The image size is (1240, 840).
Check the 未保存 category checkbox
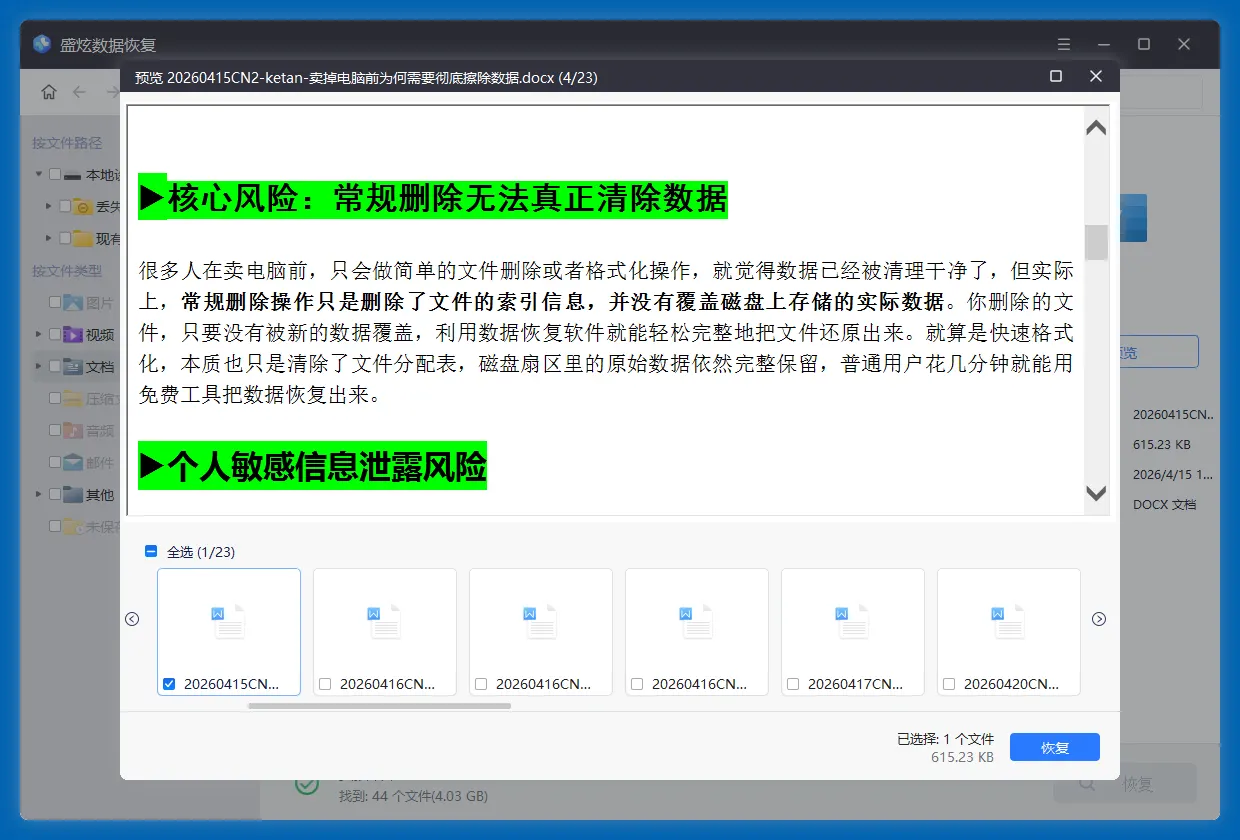tap(55, 526)
